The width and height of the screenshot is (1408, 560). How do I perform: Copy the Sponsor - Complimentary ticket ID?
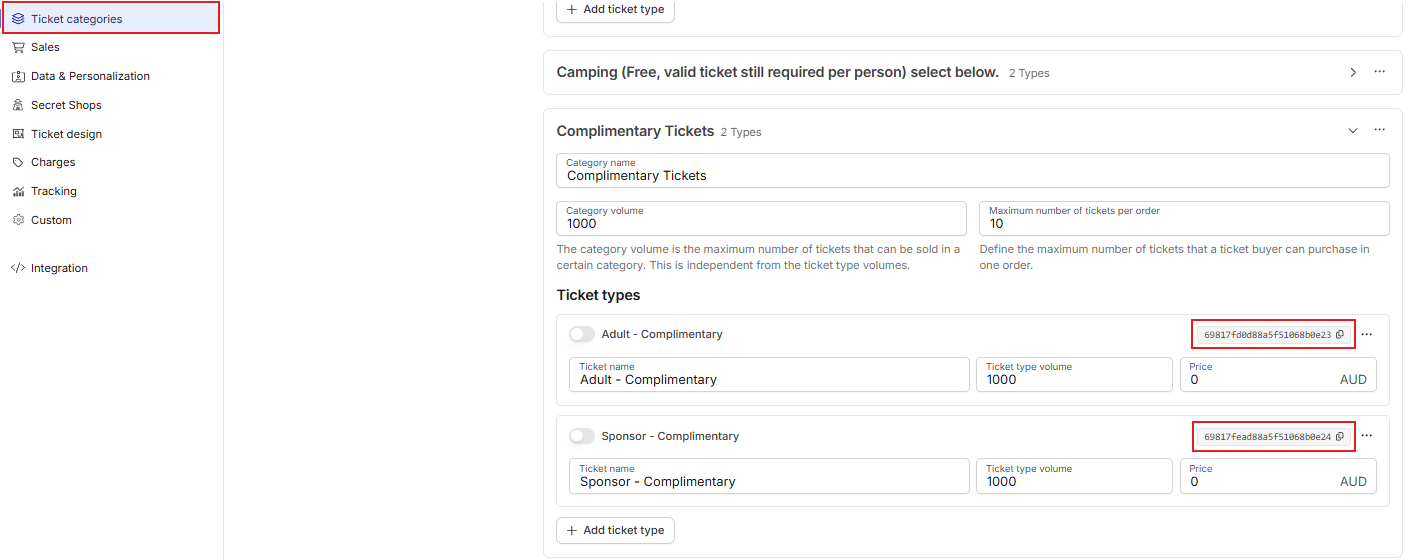pos(1340,437)
